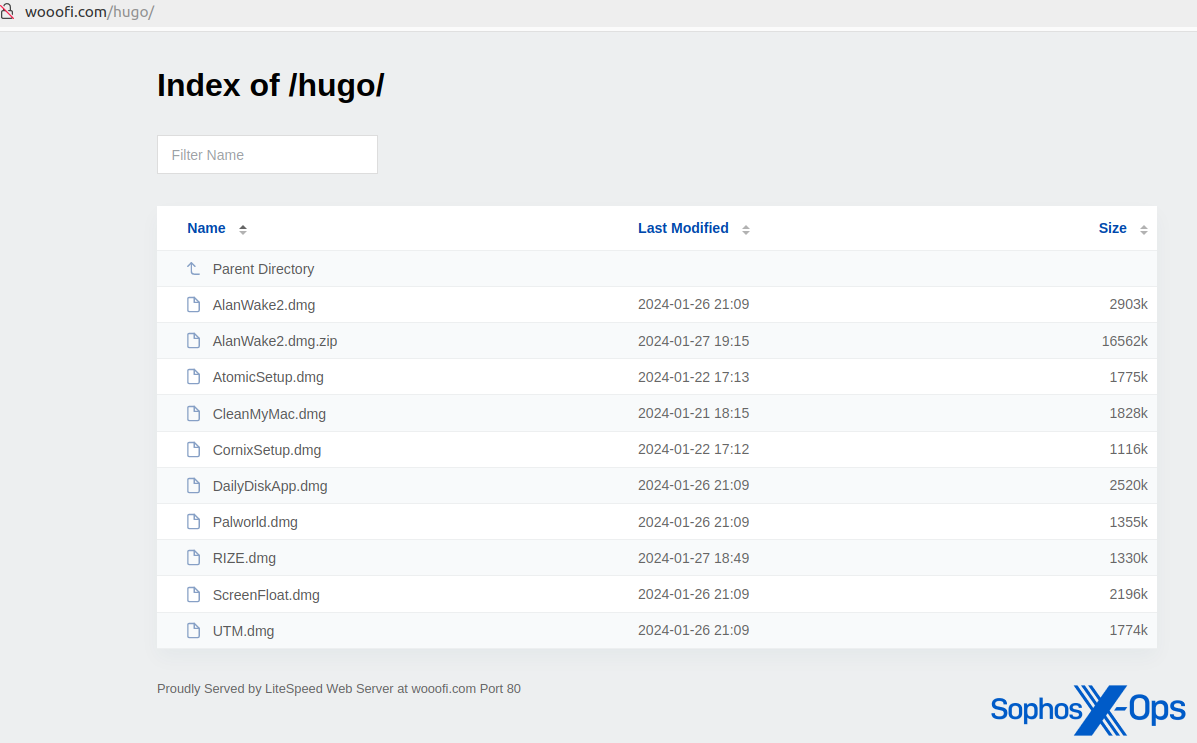The image size is (1197, 743).
Task: Open the ScreenFloat.dmg file link
Action: coord(266,595)
